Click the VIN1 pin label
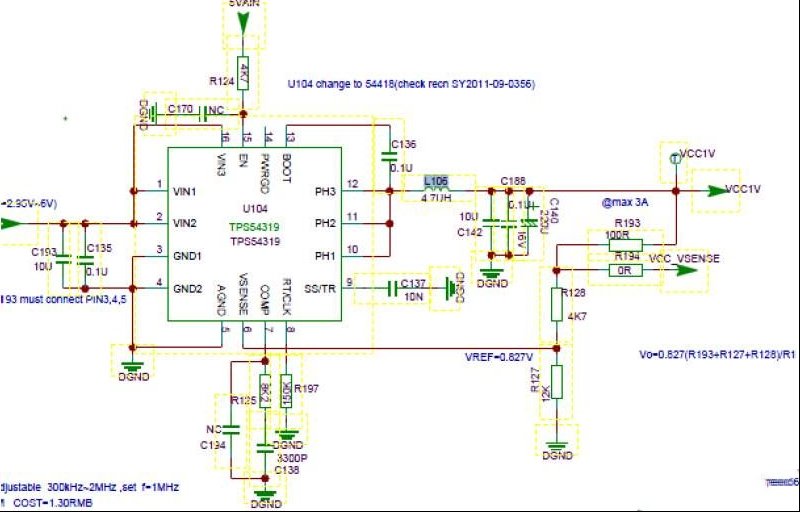Viewport: 800px width, 512px height. tap(185, 192)
